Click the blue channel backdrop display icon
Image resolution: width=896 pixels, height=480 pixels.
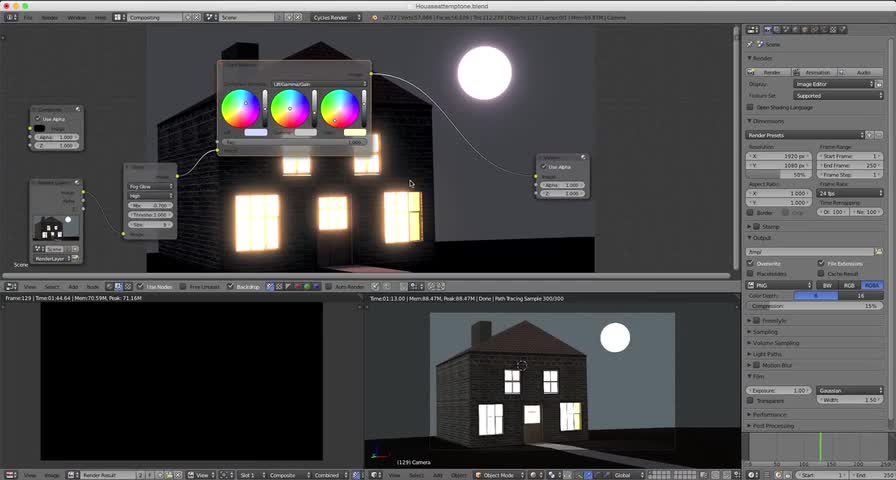[315, 286]
